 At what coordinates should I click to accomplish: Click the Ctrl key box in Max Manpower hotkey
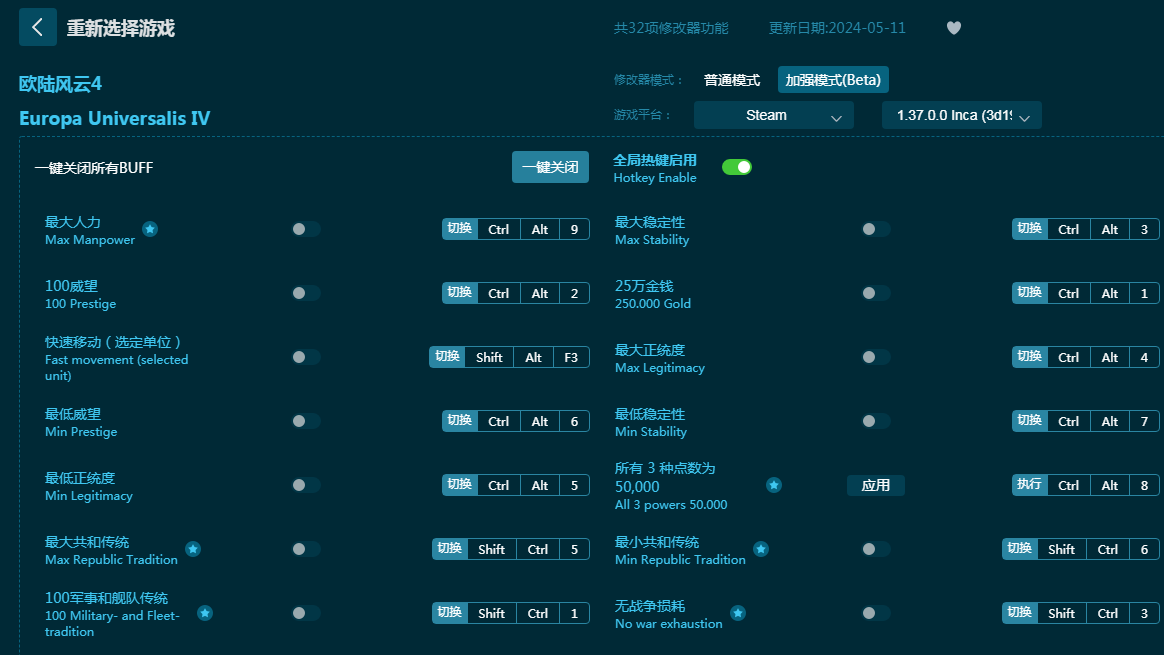pos(499,229)
